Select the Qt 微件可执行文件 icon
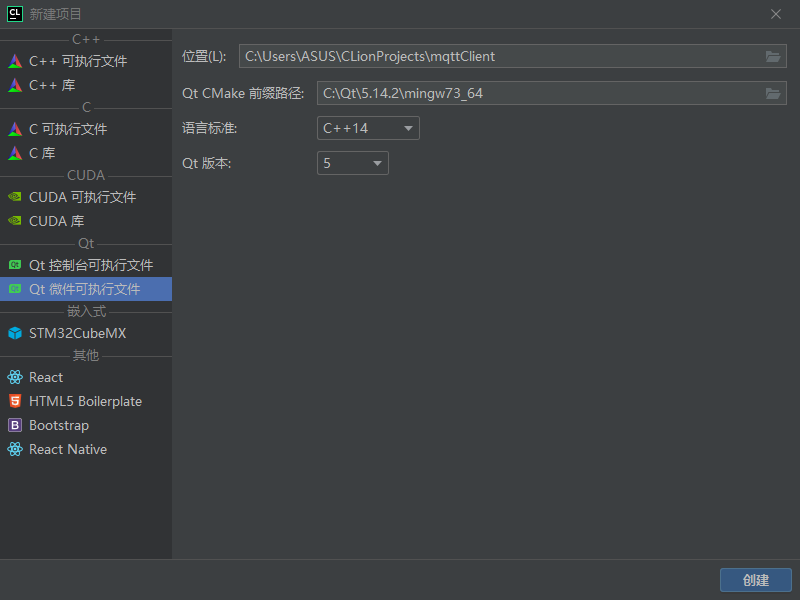 pyautogui.click(x=15, y=289)
